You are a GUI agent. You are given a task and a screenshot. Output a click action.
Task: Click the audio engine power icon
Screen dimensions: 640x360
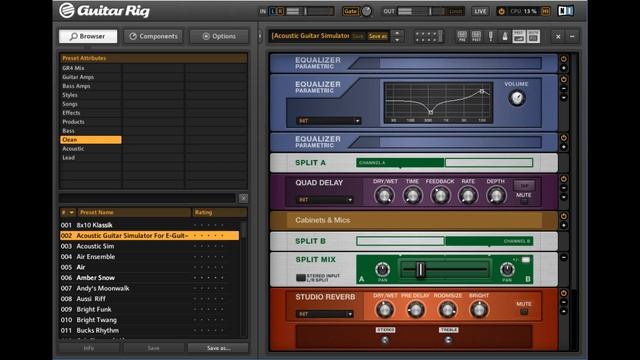point(502,11)
